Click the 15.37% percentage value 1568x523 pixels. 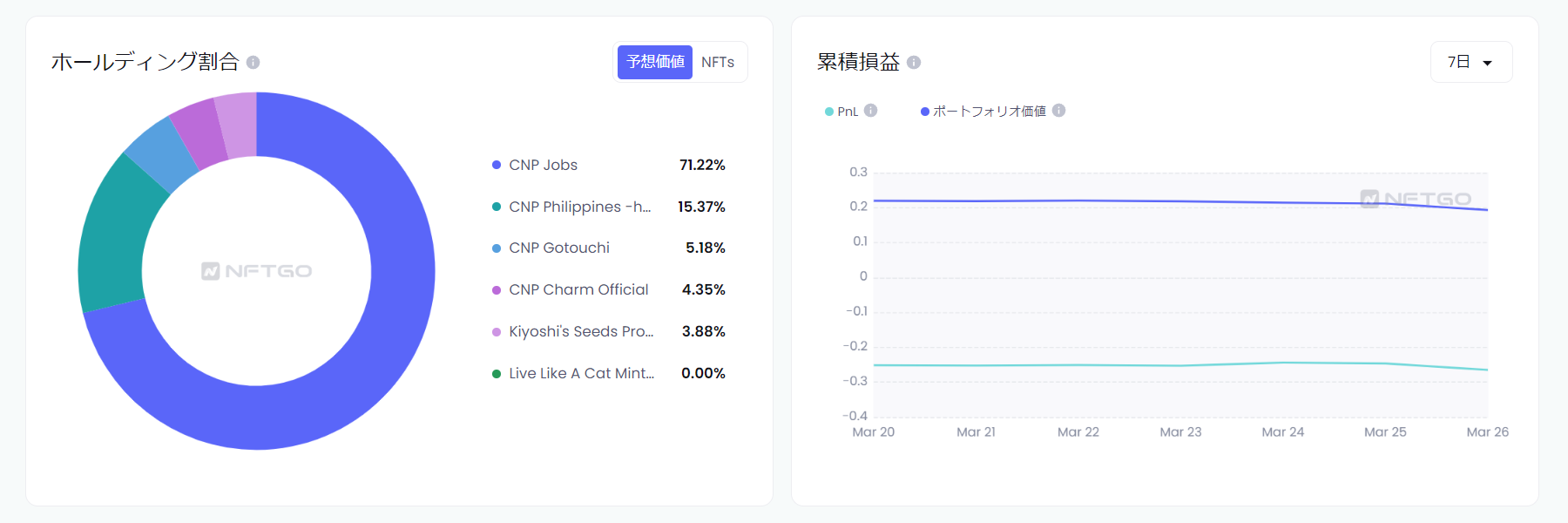[701, 207]
